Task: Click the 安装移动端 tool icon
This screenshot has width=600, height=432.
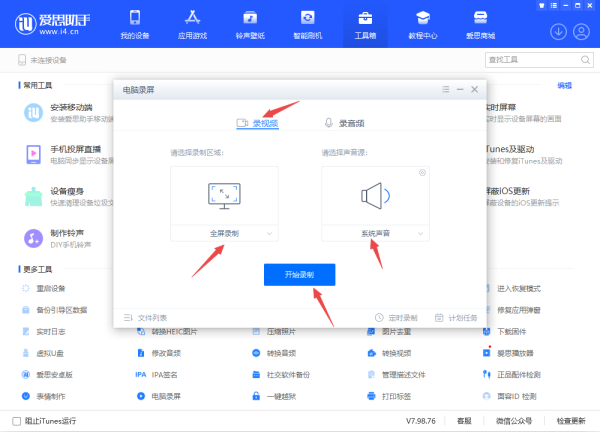Action: point(34,113)
